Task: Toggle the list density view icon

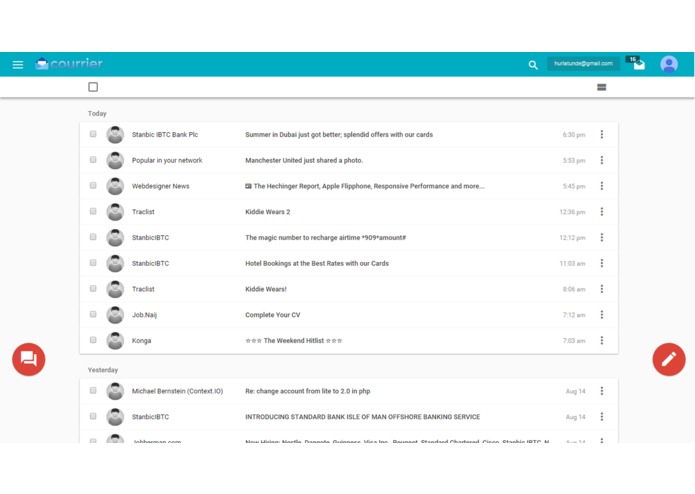Action: 601,87
